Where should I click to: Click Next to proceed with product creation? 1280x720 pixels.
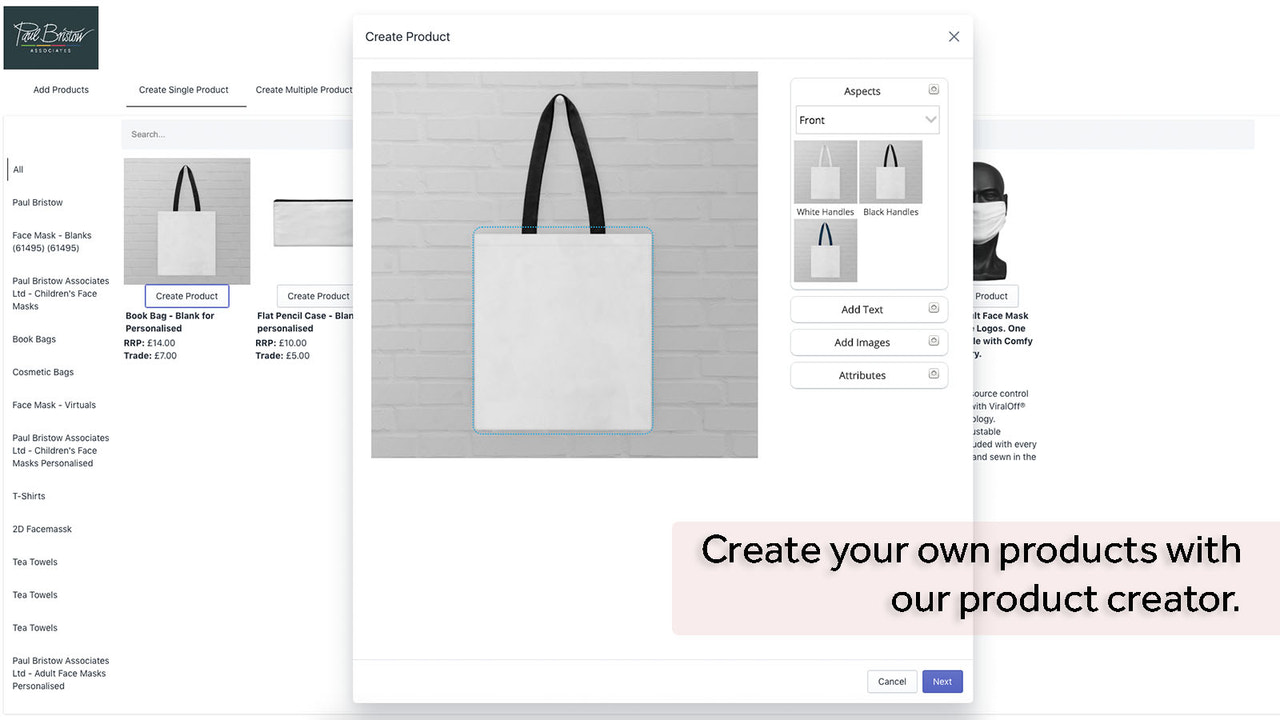coord(941,681)
